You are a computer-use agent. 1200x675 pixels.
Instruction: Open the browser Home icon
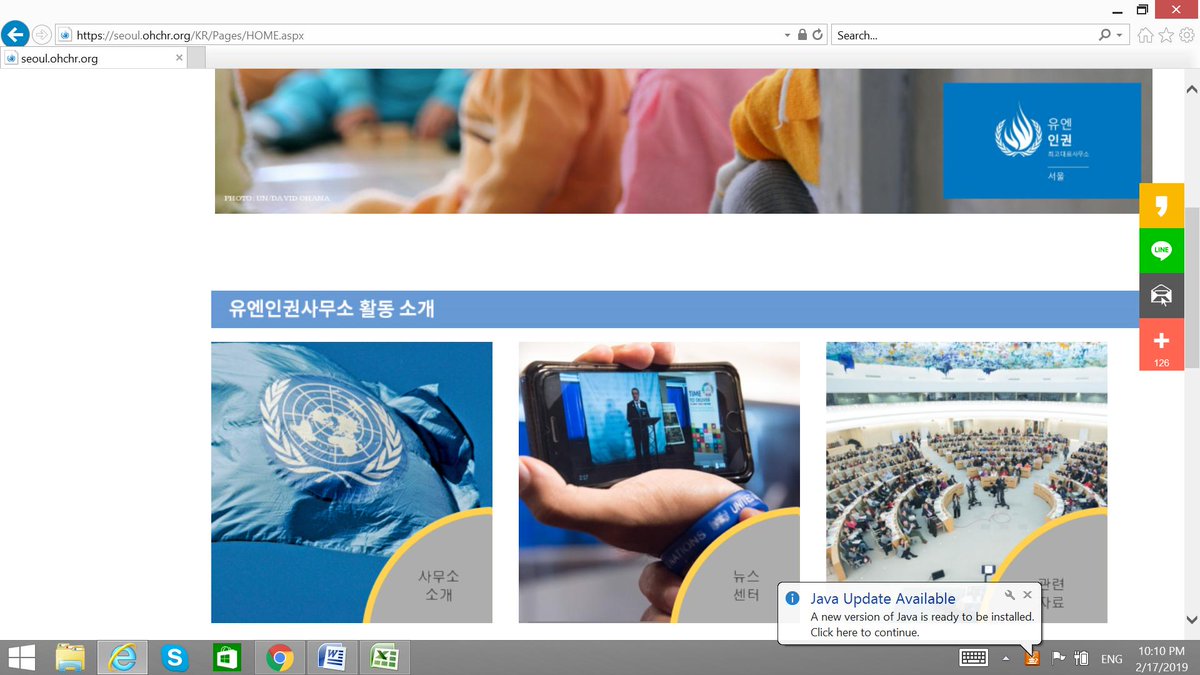point(1146,35)
